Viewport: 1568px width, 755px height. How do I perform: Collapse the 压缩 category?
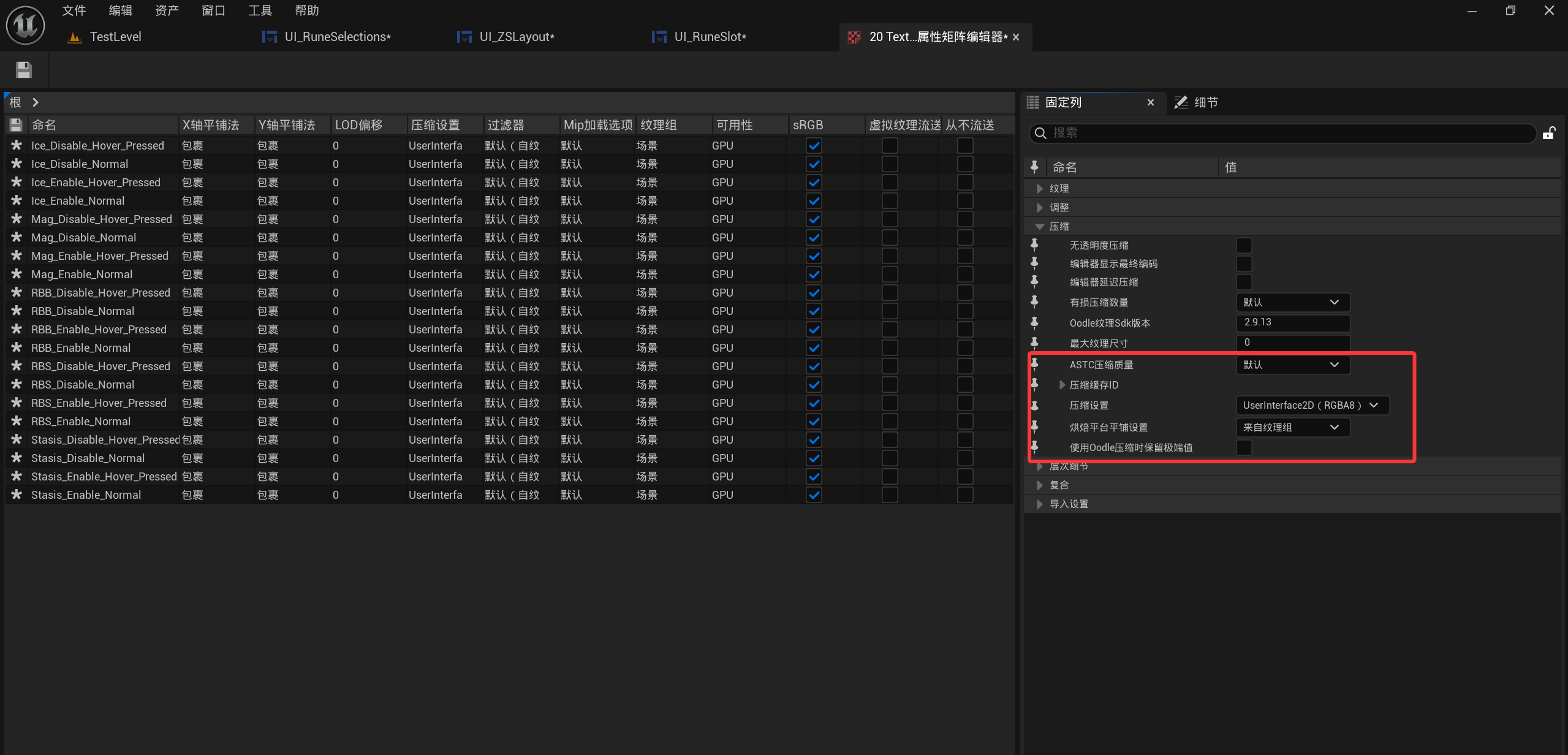(1040, 226)
